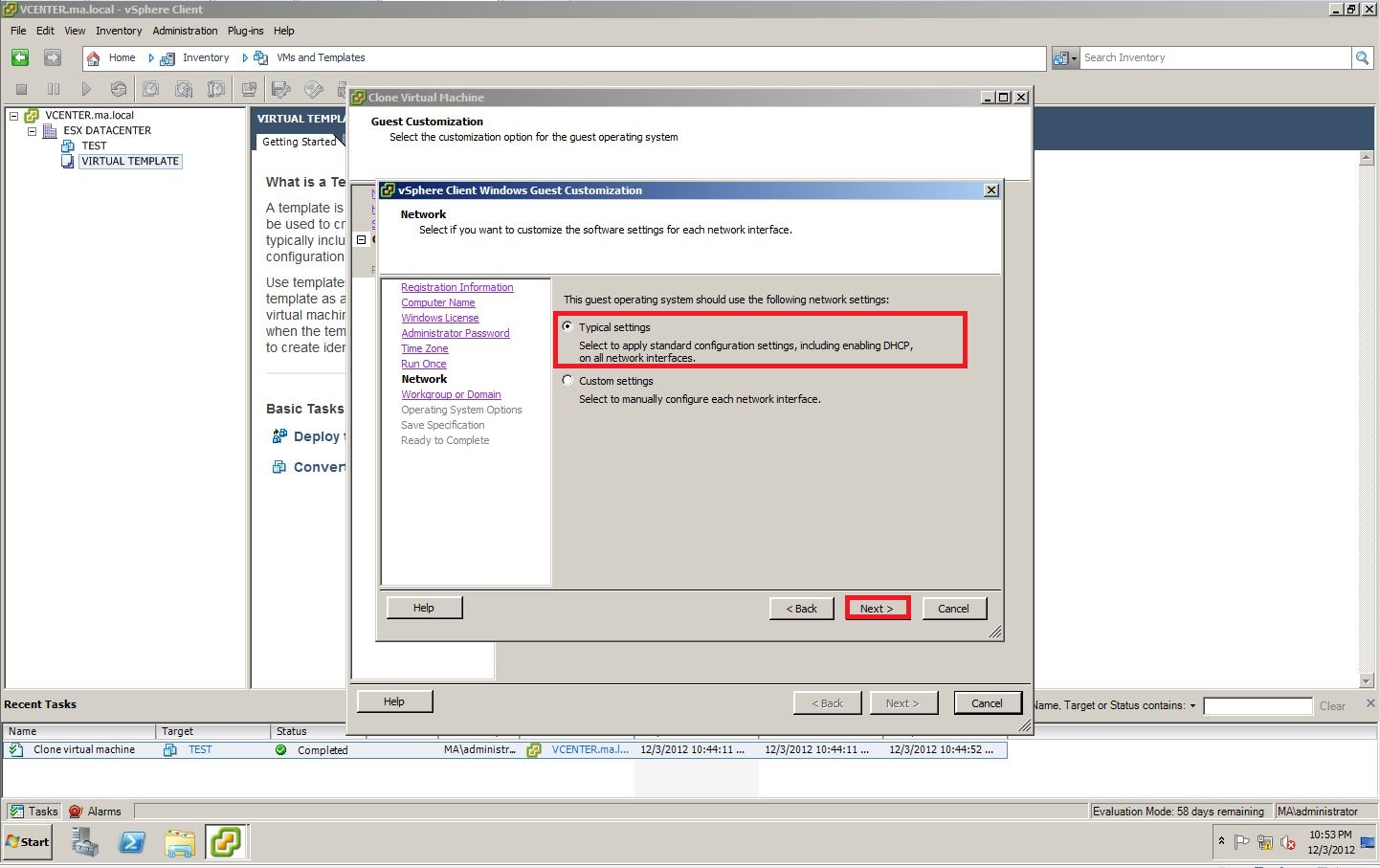Click the Search Inventory input field
The width and height of the screenshot is (1380, 868).
click(x=1214, y=58)
